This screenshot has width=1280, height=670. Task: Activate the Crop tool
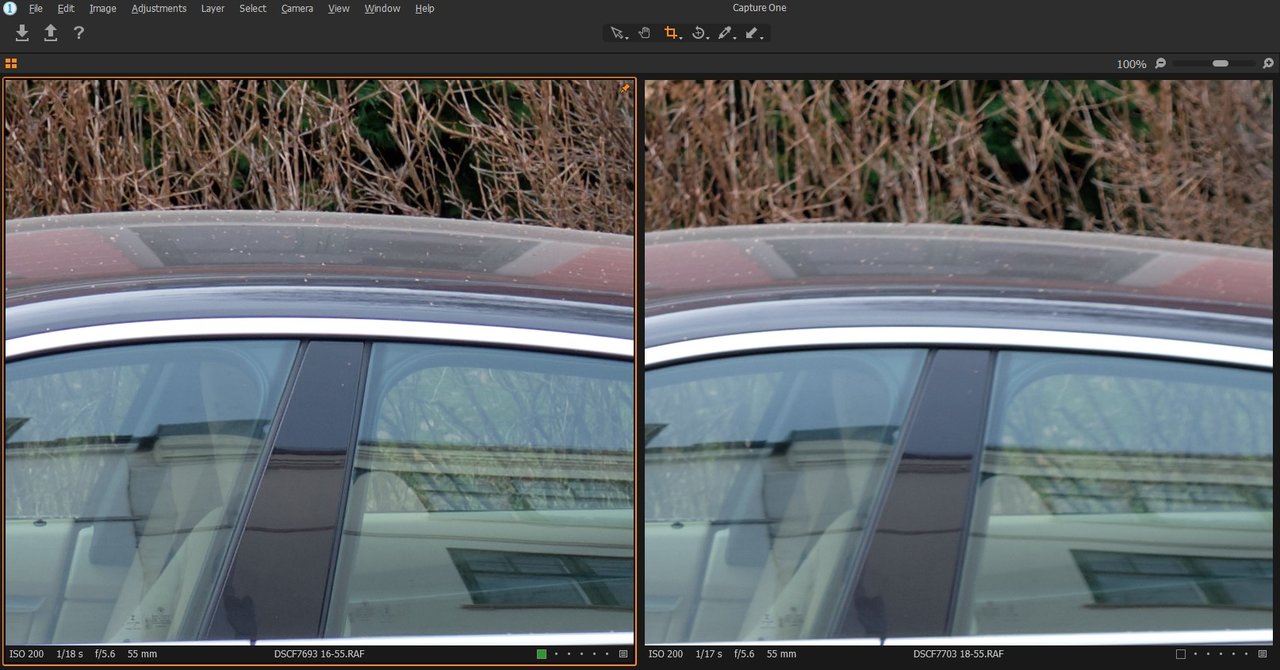pyautogui.click(x=672, y=33)
